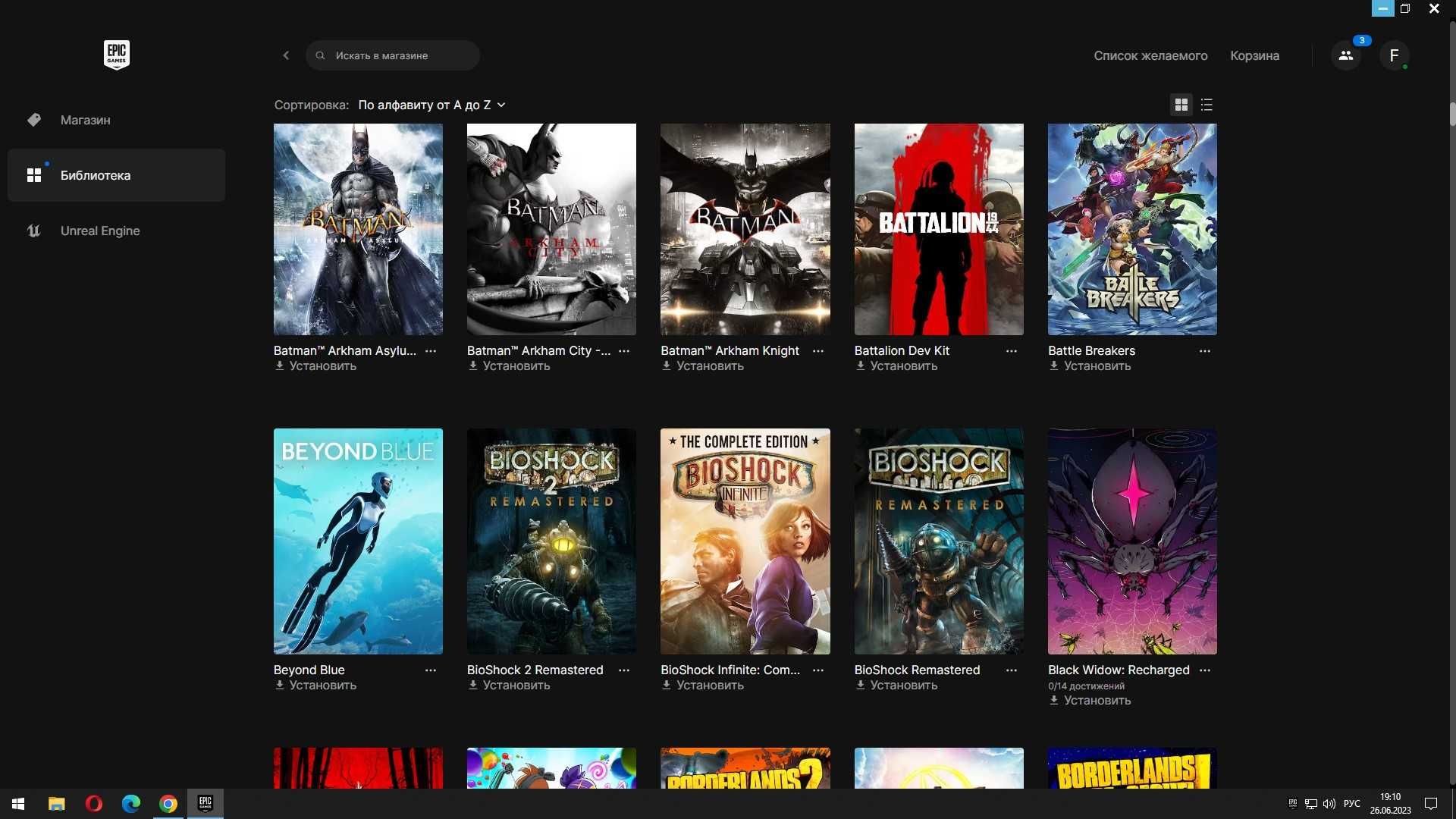Screen dimensions: 1456x819
Task: Open Windows Start menu
Action: pyautogui.click(x=18, y=804)
